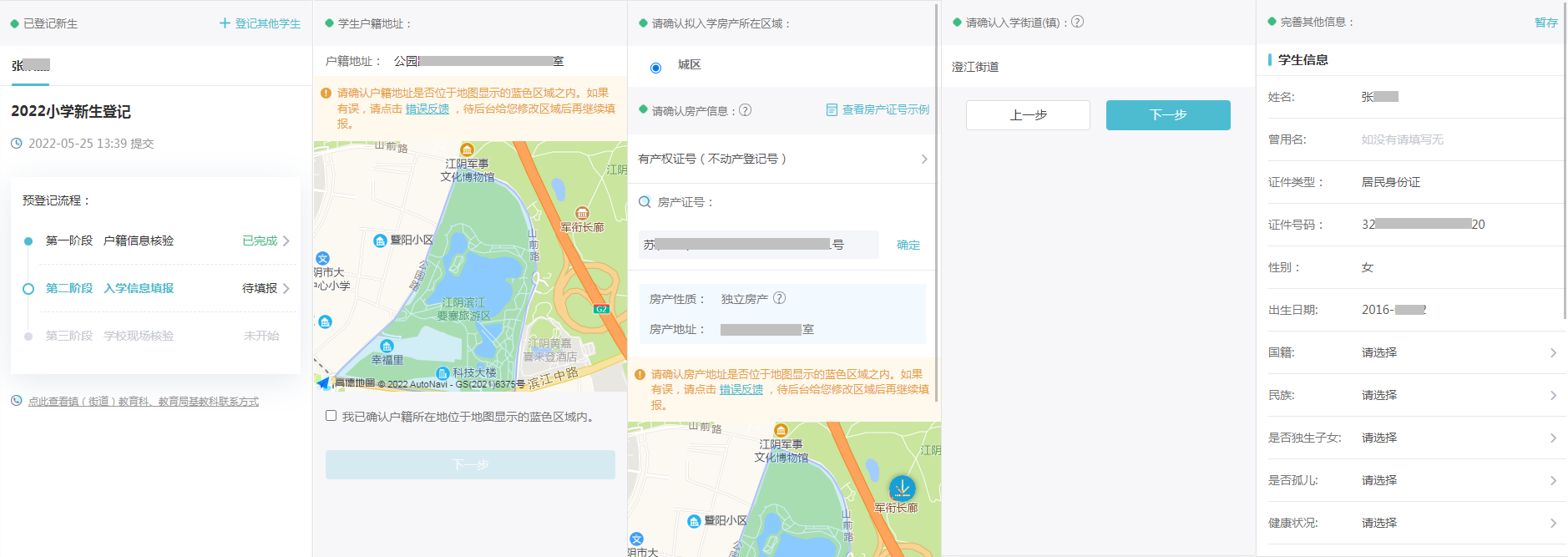Expand 有产权证号（不动产登记号）selector
1568x557 pixels.
783,159
